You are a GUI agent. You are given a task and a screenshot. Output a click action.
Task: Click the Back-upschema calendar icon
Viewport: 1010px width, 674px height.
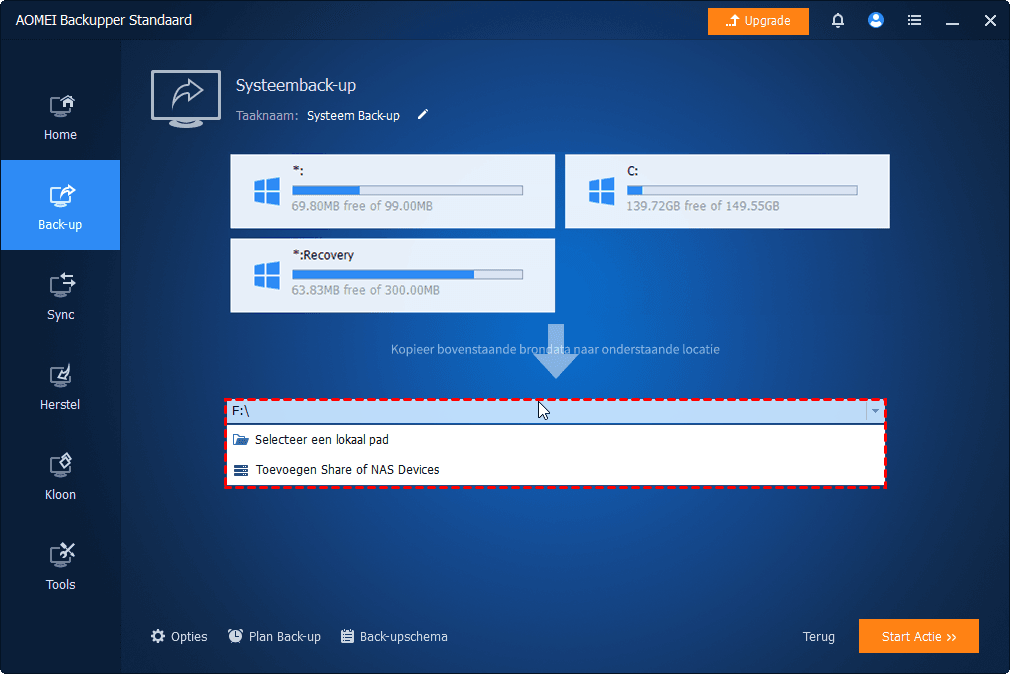[x=347, y=637]
